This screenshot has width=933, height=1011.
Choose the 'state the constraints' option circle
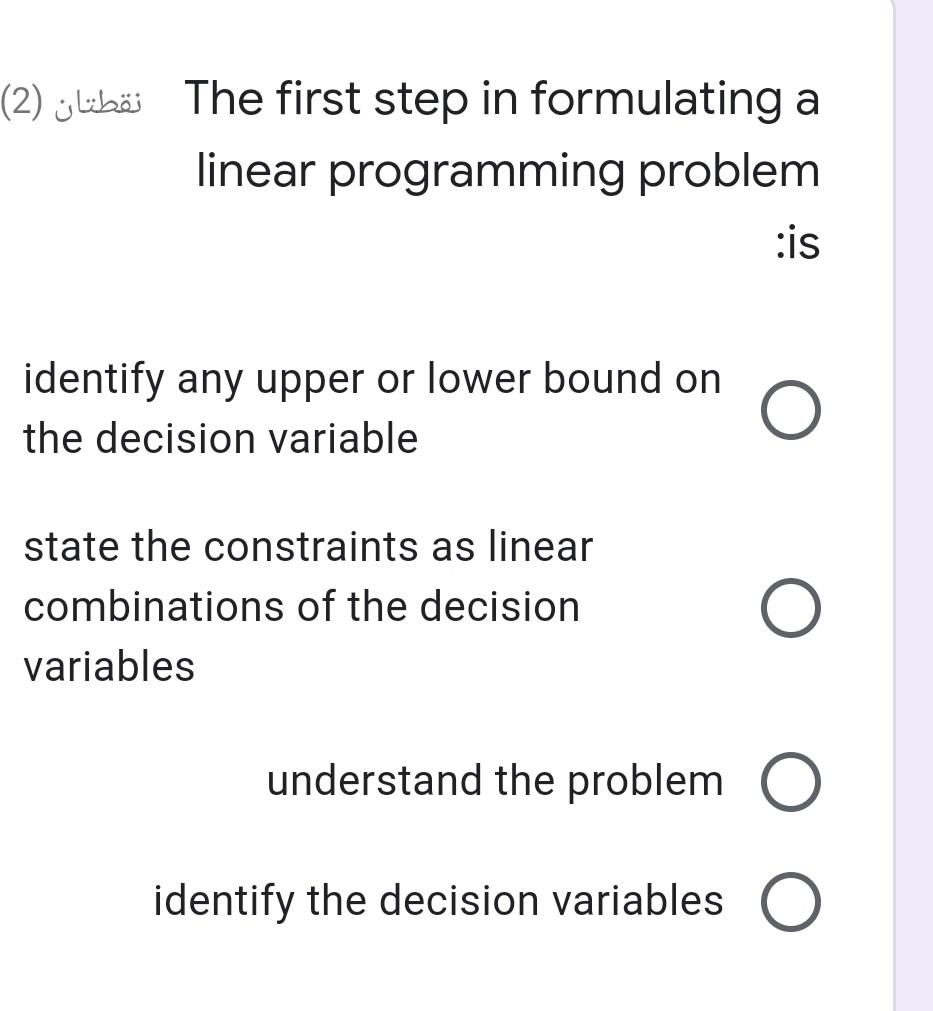pyautogui.click(x=791, y=608)
